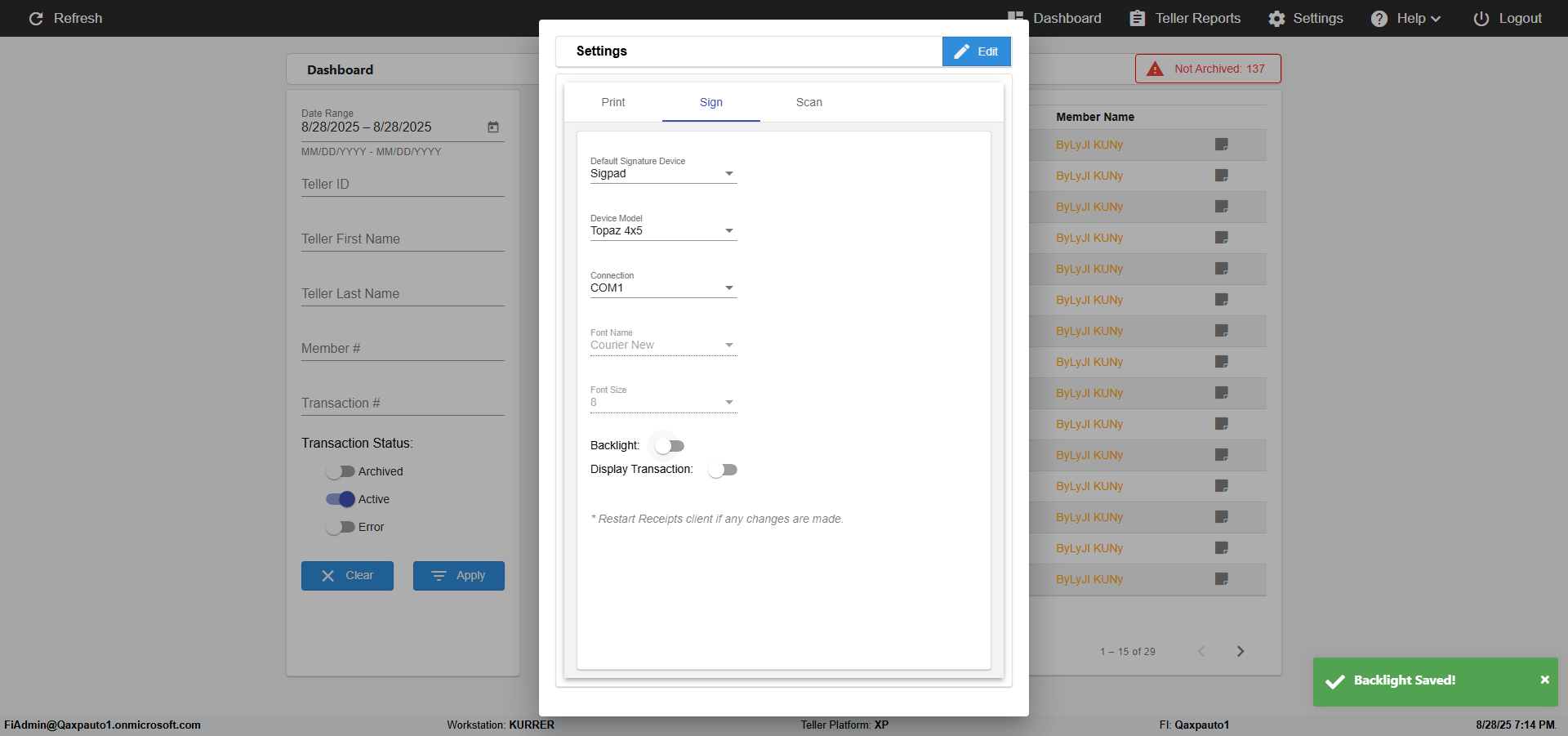1568x736 pixels.
Task: Open the Font Name dropdown
Action: (664, 345)
